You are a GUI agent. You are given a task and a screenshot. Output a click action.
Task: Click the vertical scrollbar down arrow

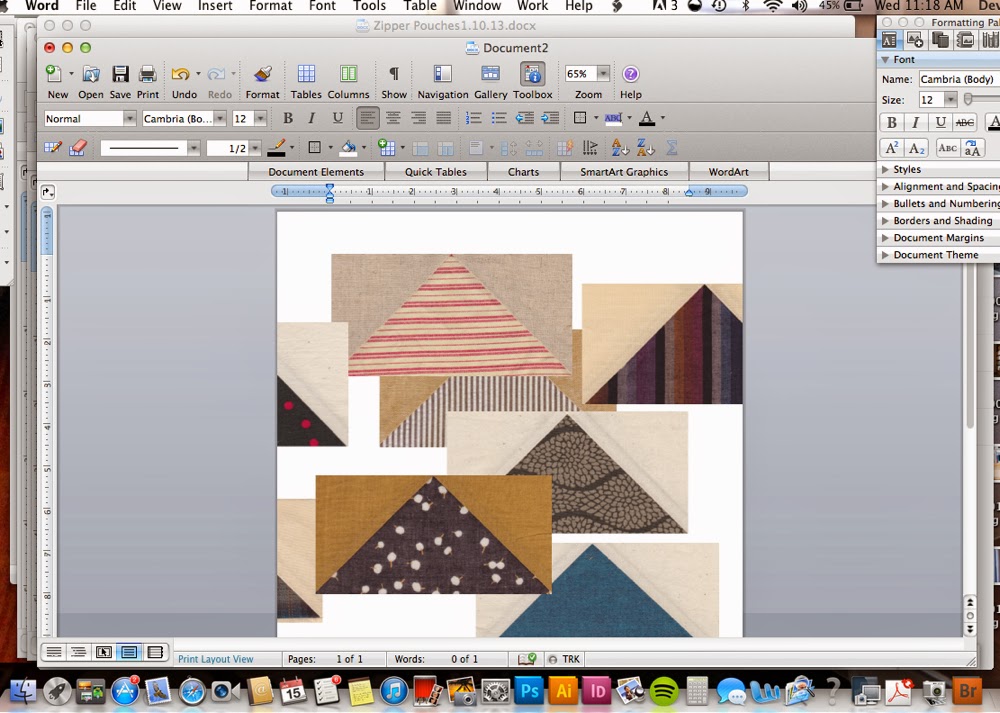pos(968,631)
